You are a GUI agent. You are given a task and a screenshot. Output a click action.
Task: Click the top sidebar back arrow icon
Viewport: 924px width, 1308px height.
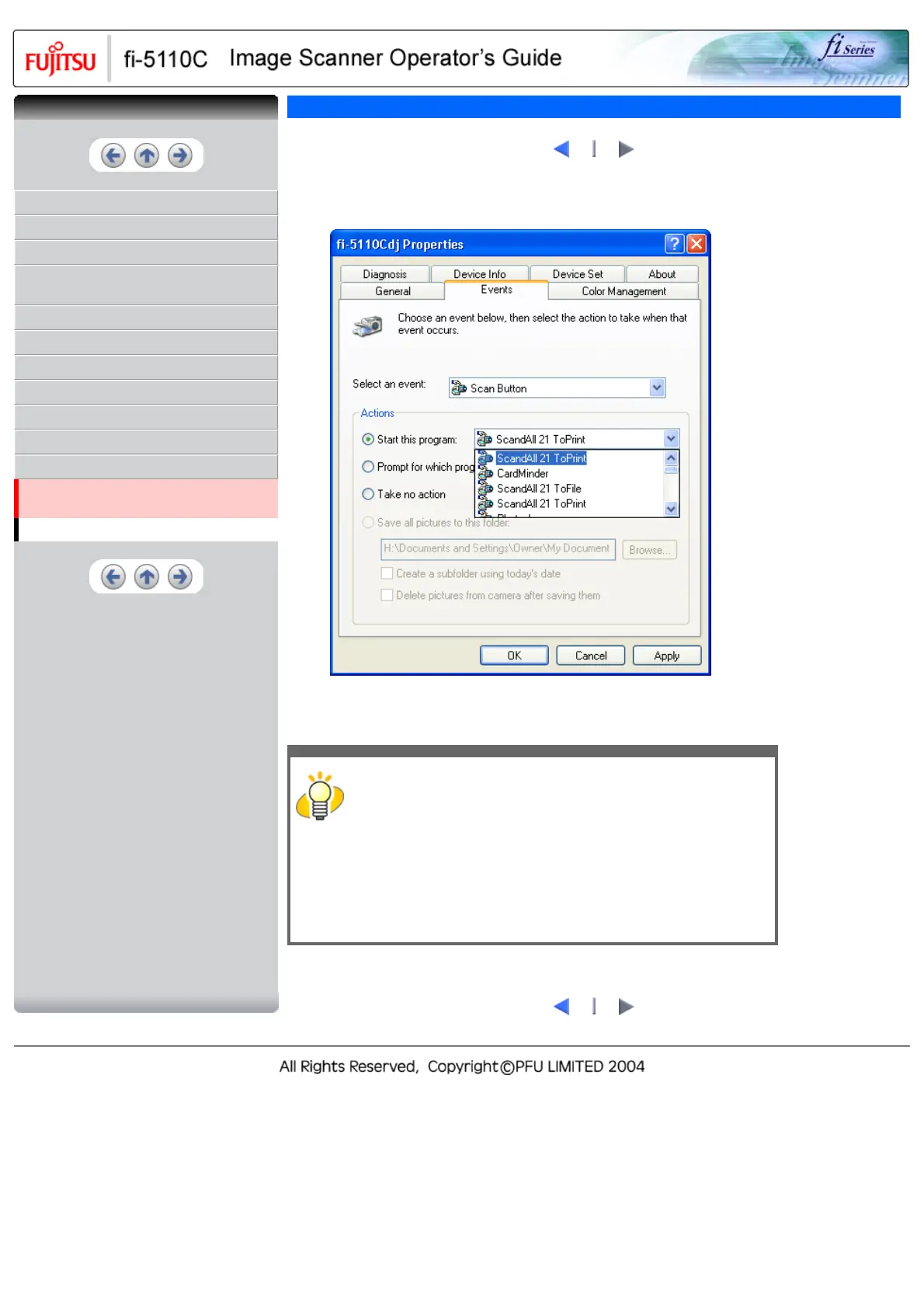113,155
